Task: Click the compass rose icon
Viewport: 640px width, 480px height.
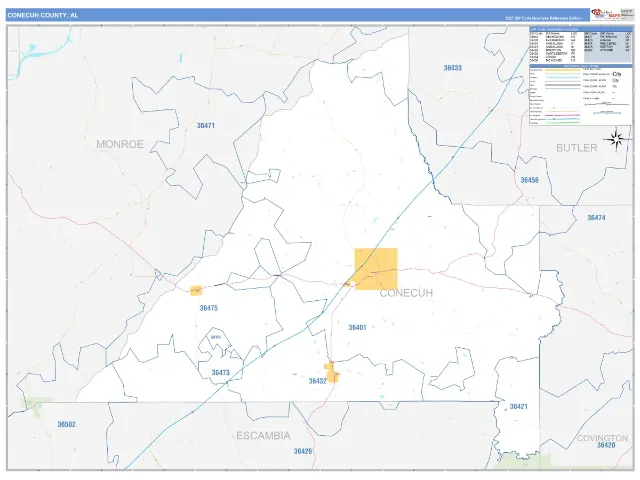Action: [x=616, y=140]
